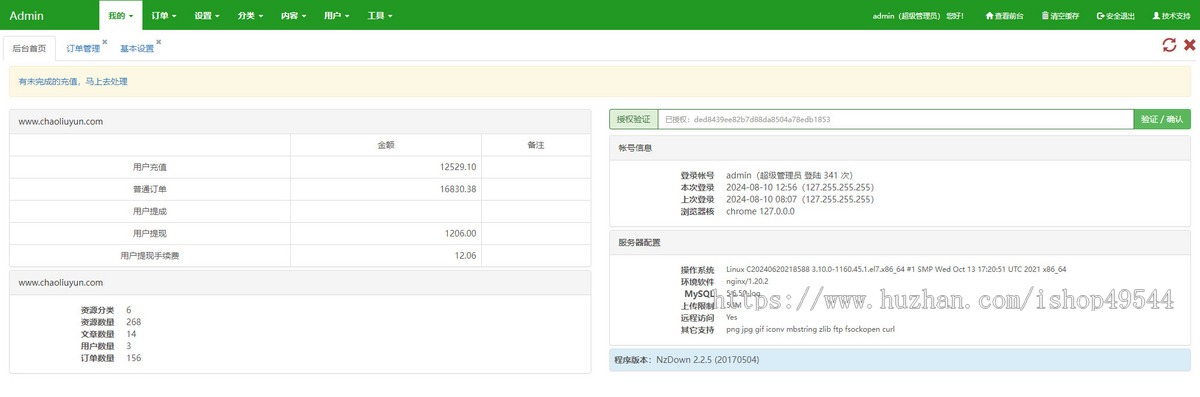Click into the 授权验证 code input field
This screenshot has height=397, width=1200.
[895, 119]
